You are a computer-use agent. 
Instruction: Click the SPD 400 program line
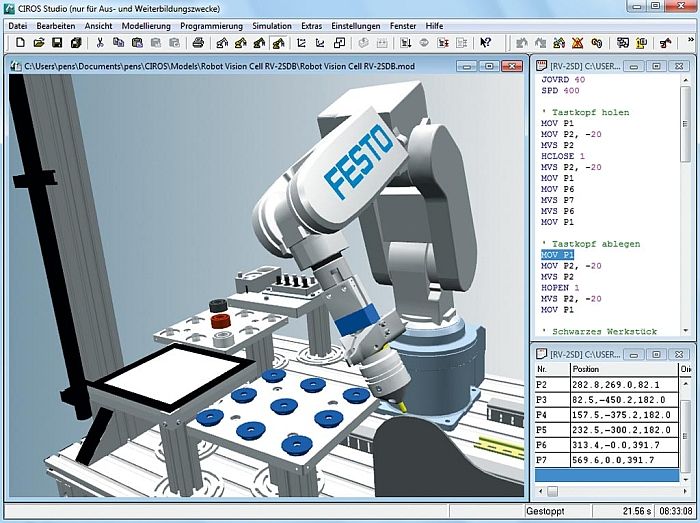(x=560, y=91)
